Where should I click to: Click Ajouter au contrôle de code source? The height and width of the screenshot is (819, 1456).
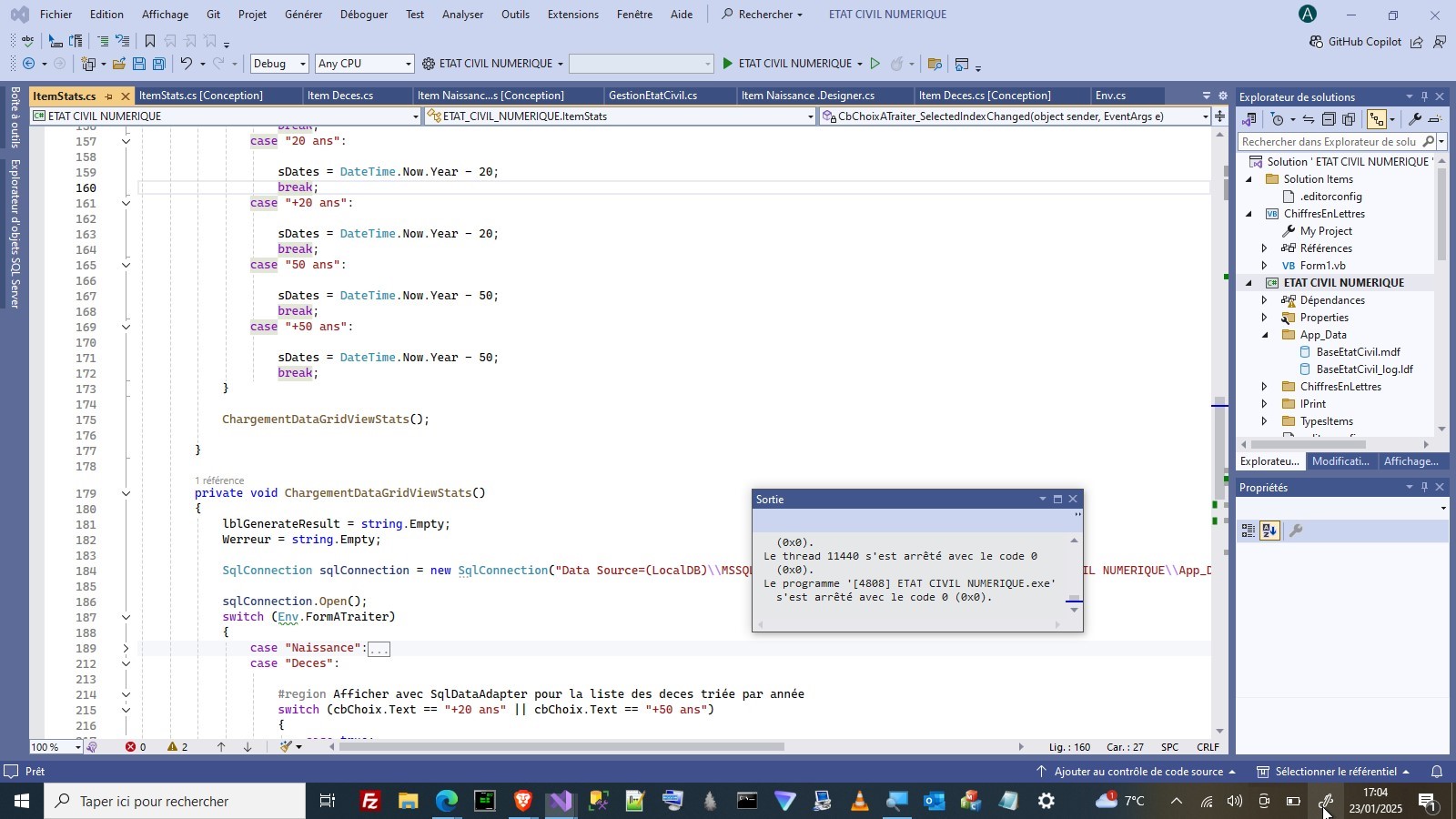pyautogui.click(x=1137, y=772)
